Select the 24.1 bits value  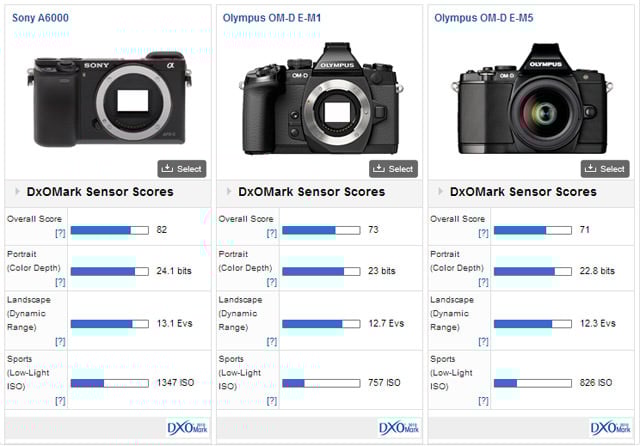point(174,271)
